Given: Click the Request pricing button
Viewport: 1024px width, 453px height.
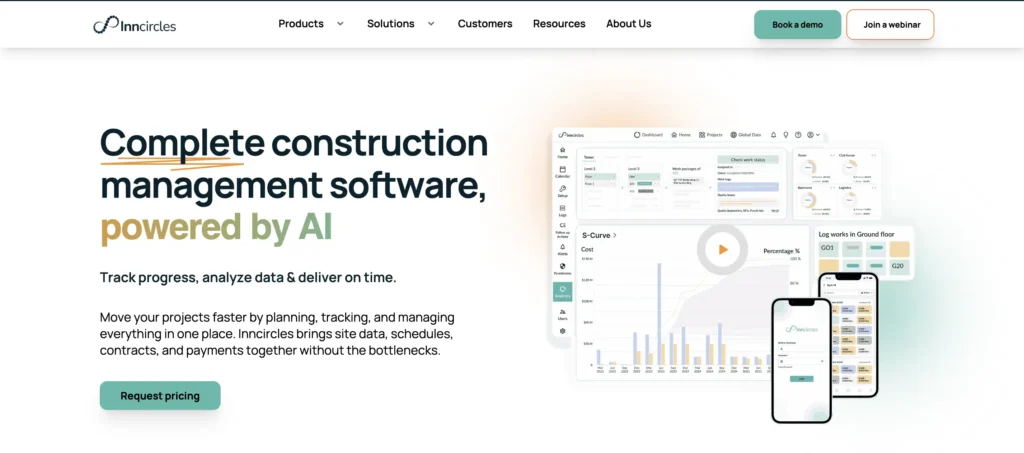Looking at the screenshot, I should point(160,396).
